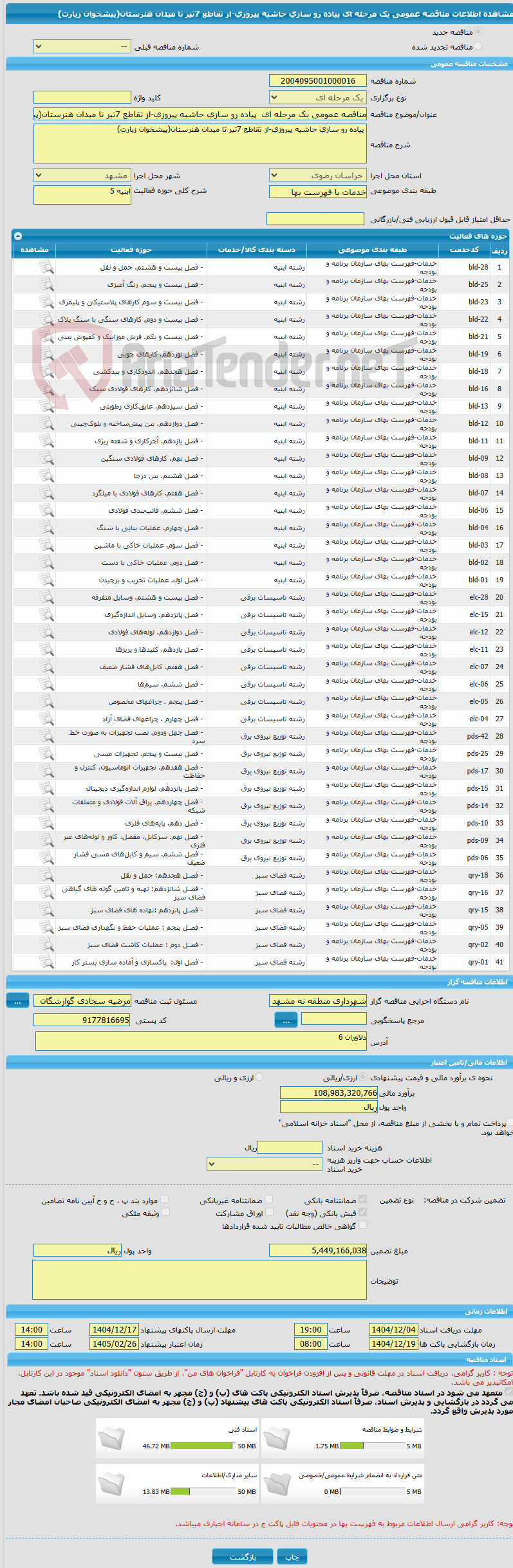
Task: Open view icon for row bld-28
Action: tap(46, 267)
